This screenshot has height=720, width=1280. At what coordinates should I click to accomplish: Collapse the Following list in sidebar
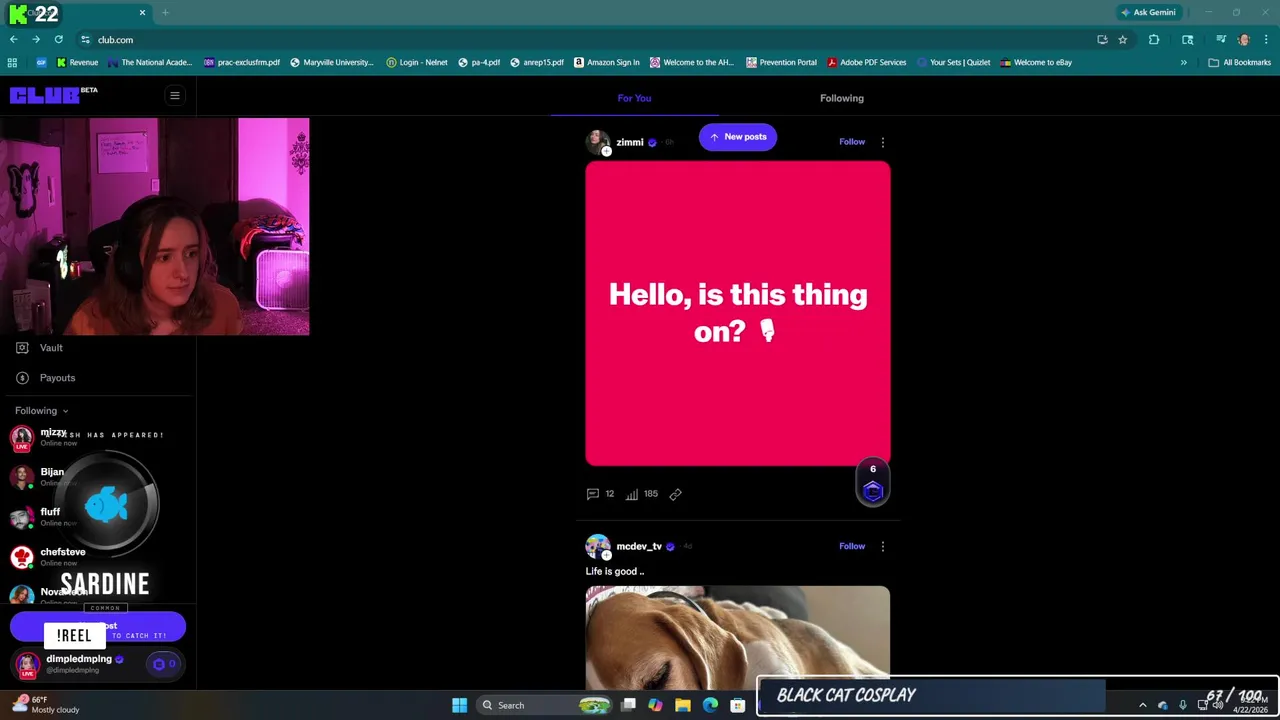click(x=42, y=411)
